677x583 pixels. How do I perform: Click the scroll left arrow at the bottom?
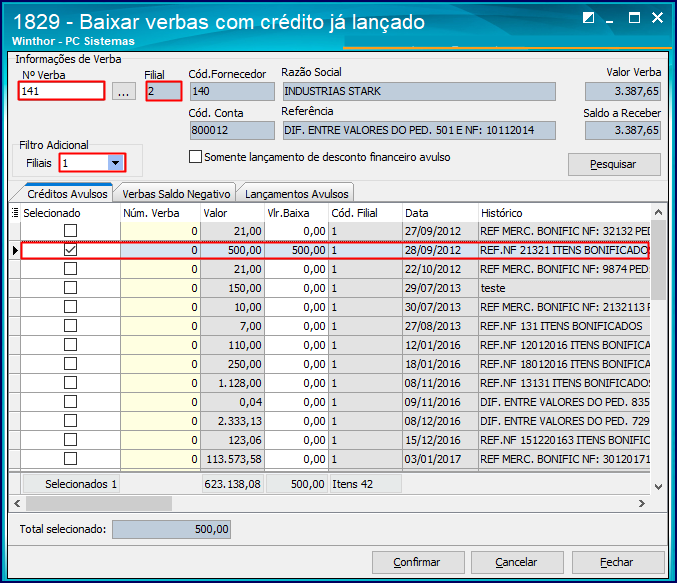(x=17, y=503)
